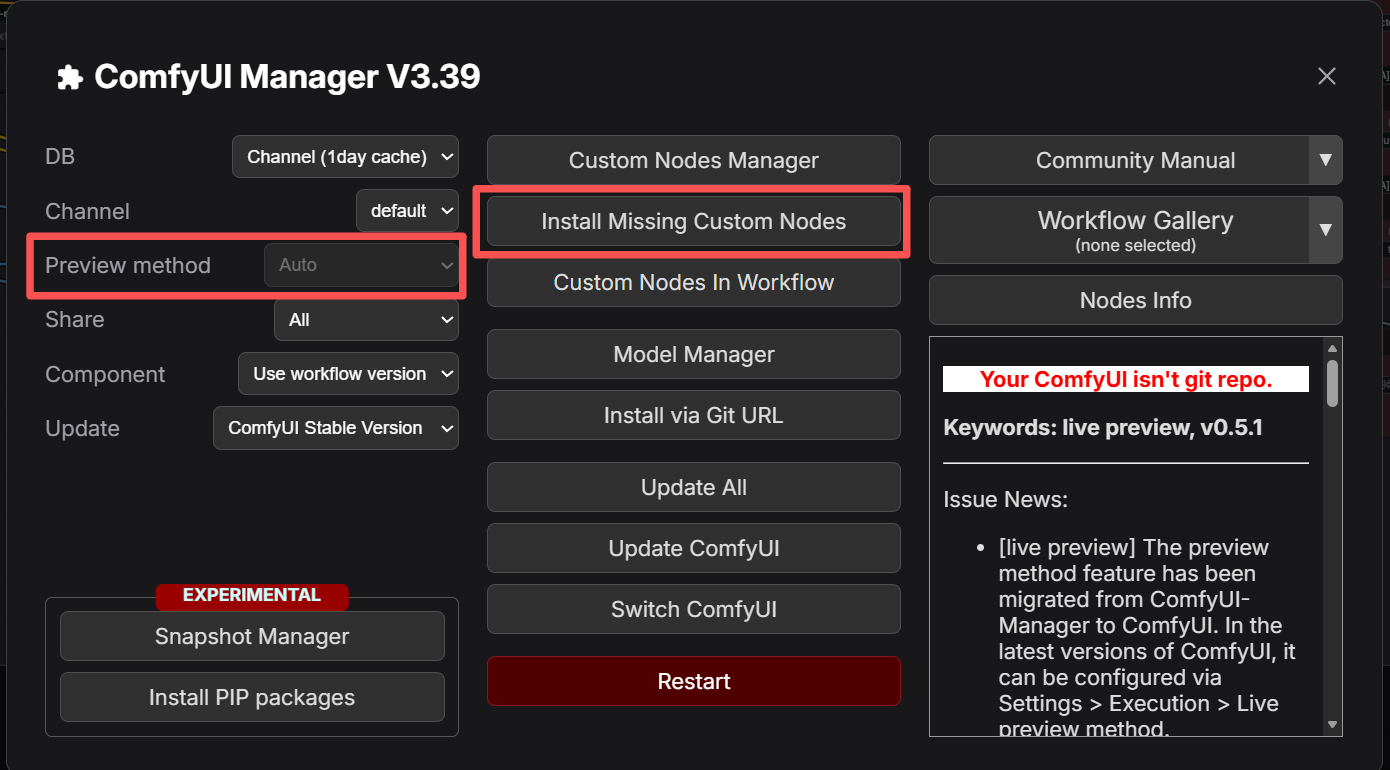This screenshot has width=1390, height=770.
Task: Choose Install via Git URL
Action: pos(694,415)
